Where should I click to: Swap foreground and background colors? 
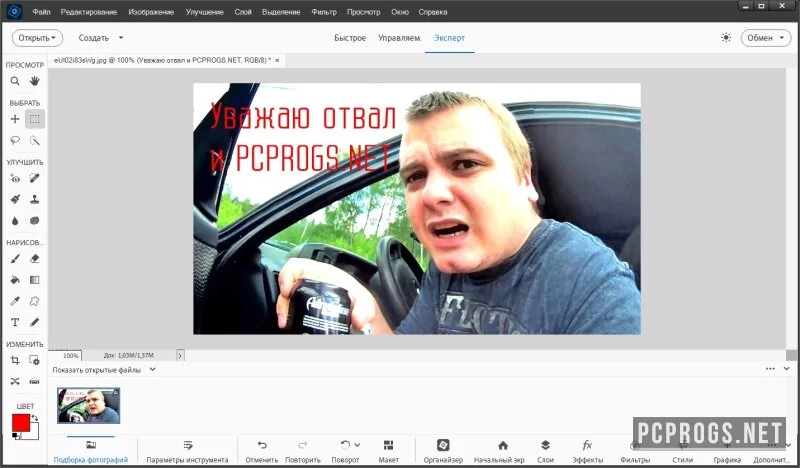click(35, 418)
